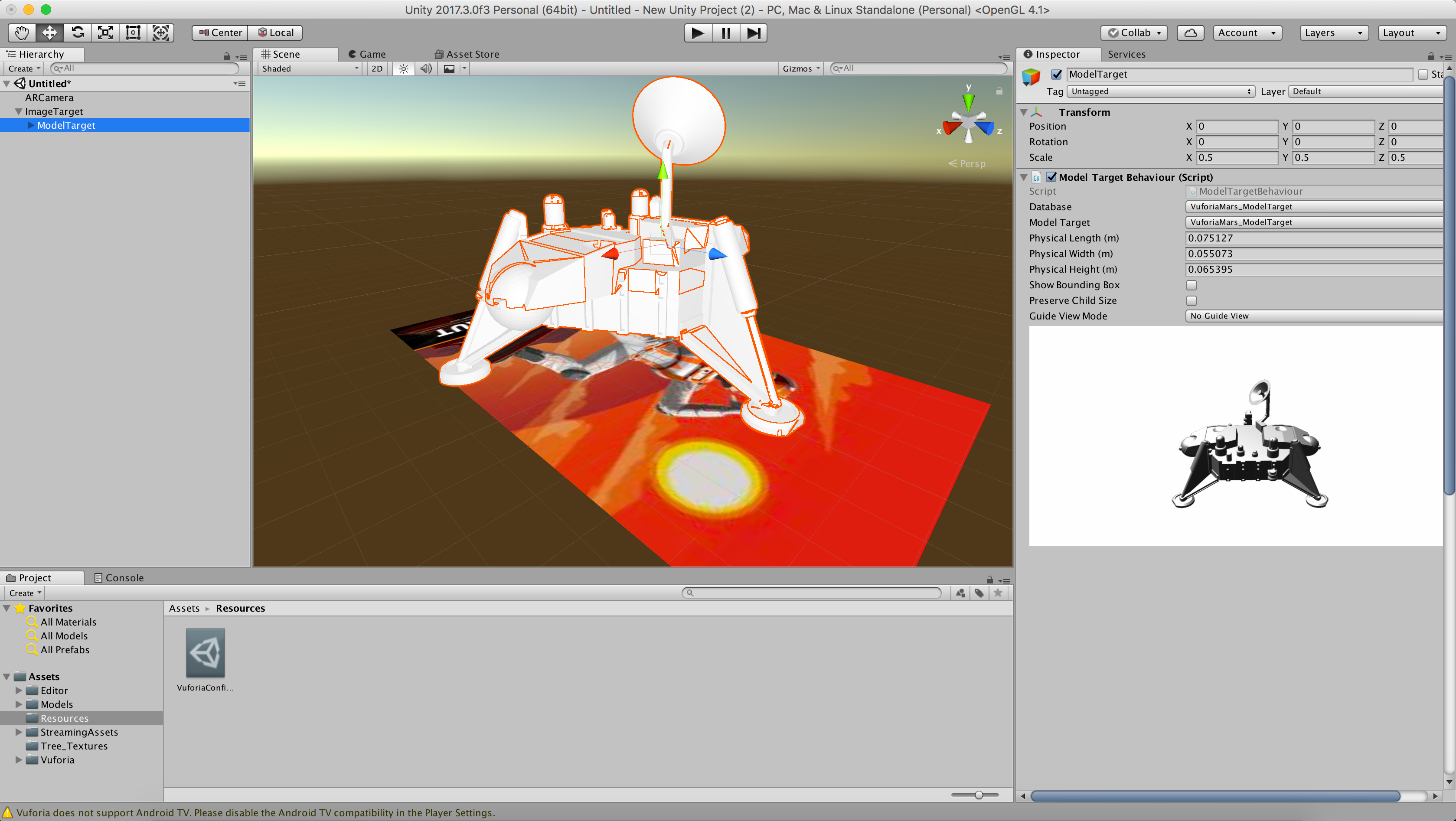Select the VuforiaConfiguration asset
Image resolution: width=1456 pixels, height=821 pixels.
point(205,659)
